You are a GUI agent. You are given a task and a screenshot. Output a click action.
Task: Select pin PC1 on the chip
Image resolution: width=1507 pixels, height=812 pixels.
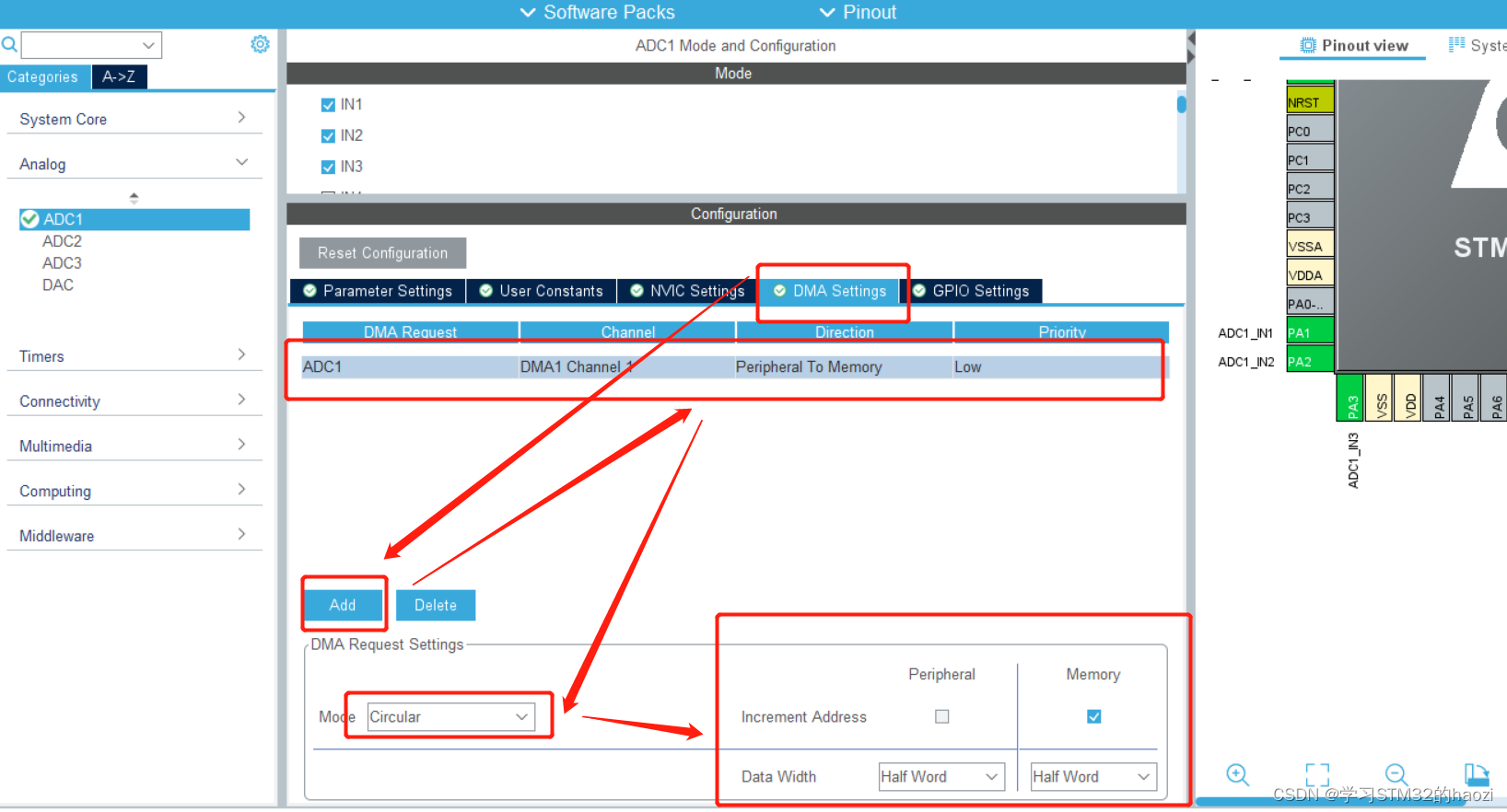coord(1310,159)
